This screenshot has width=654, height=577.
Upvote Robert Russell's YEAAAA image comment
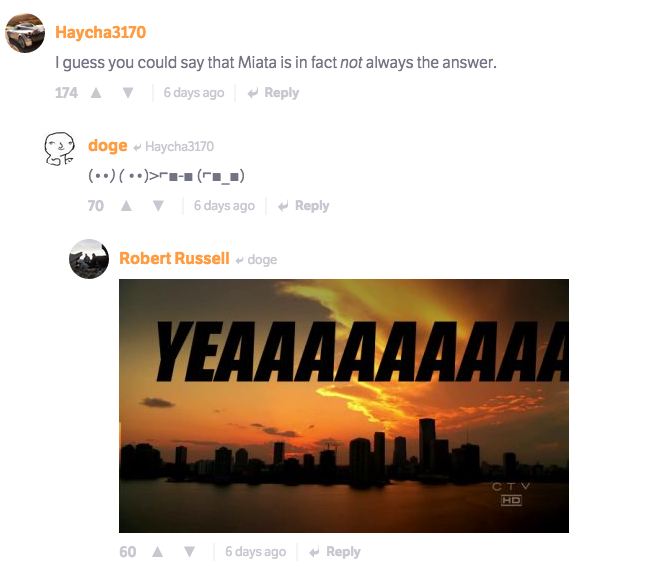pyautogui.click(x=158, y=552)
